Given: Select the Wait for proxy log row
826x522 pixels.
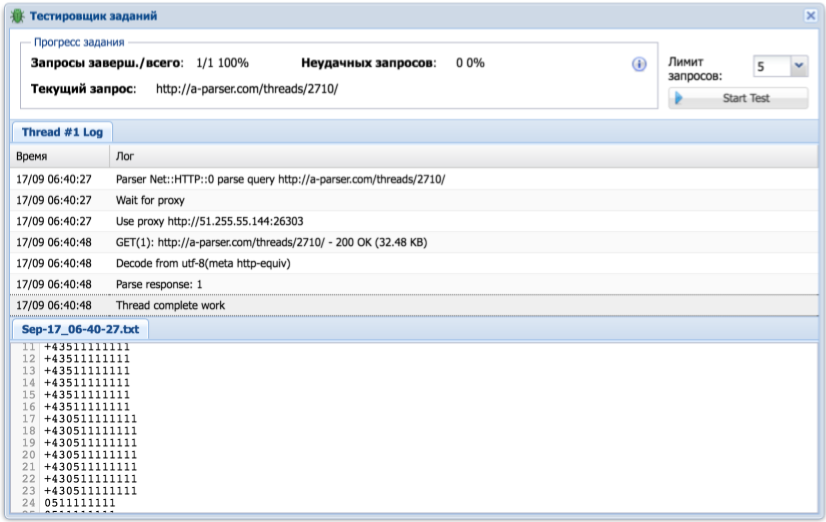Looking at the screenshot, I should tap(414, 200).
